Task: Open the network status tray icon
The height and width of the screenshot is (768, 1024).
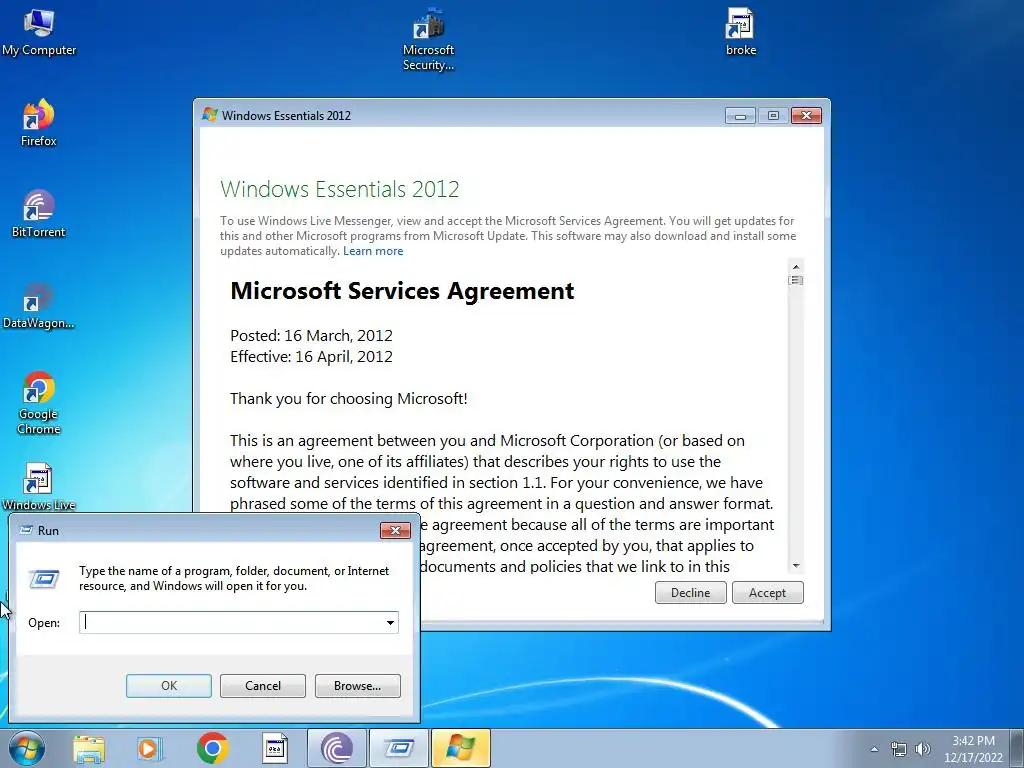Action: [x=899, y=749]
